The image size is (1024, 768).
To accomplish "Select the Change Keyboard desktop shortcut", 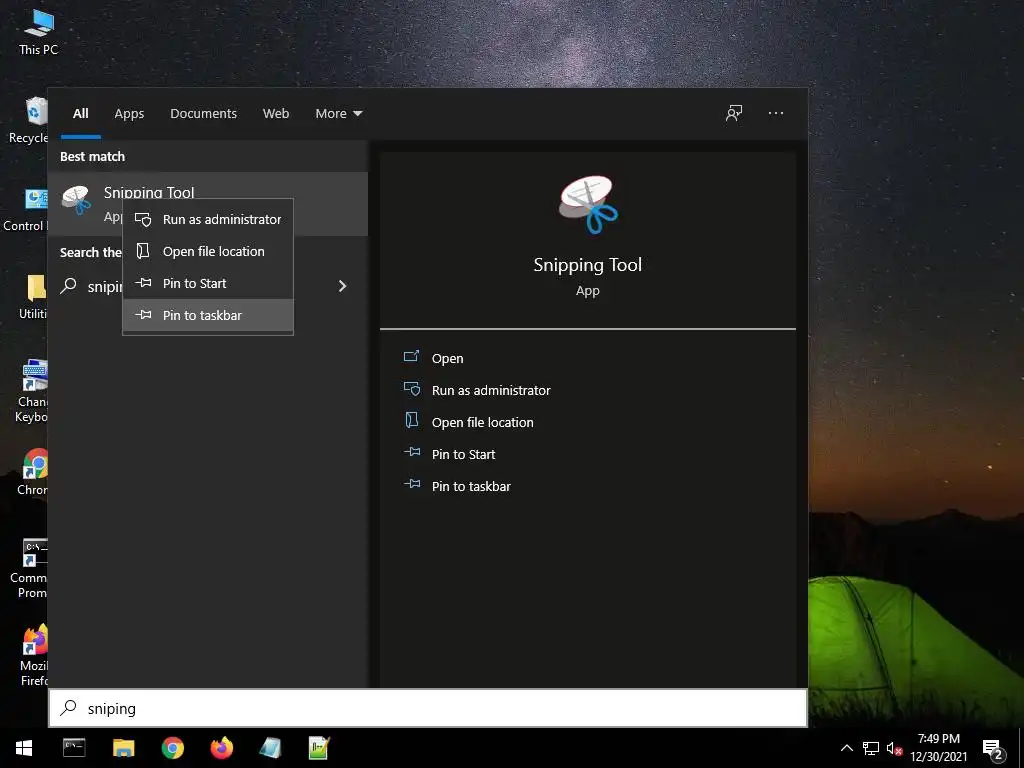I will (x=31, y=391).
